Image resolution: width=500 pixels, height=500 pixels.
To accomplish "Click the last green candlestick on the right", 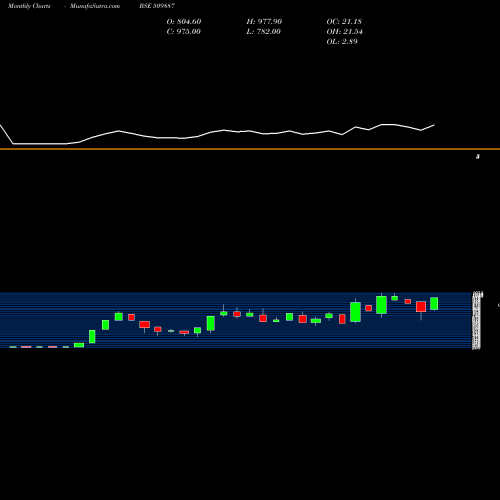I will point(434,303).
